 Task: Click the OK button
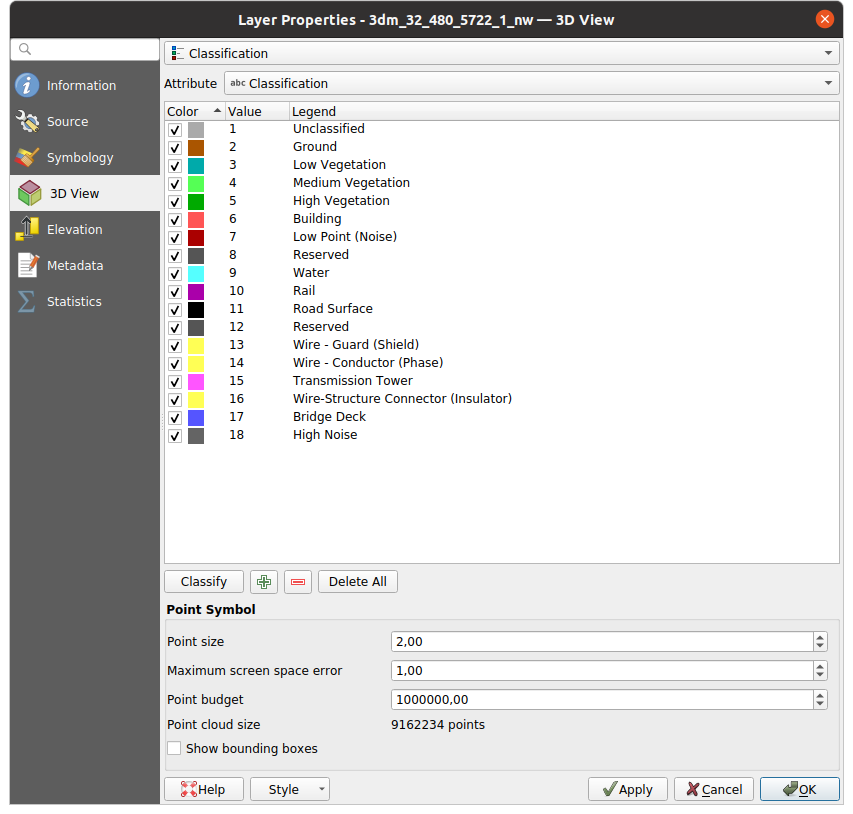pos(800,789)
